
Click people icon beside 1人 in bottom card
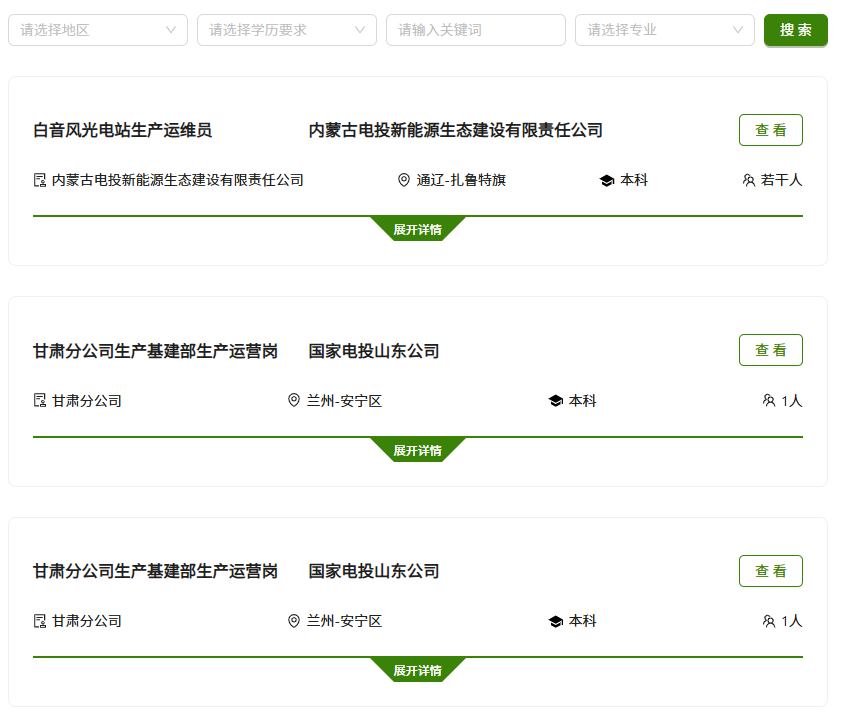(x=769, y=621)
